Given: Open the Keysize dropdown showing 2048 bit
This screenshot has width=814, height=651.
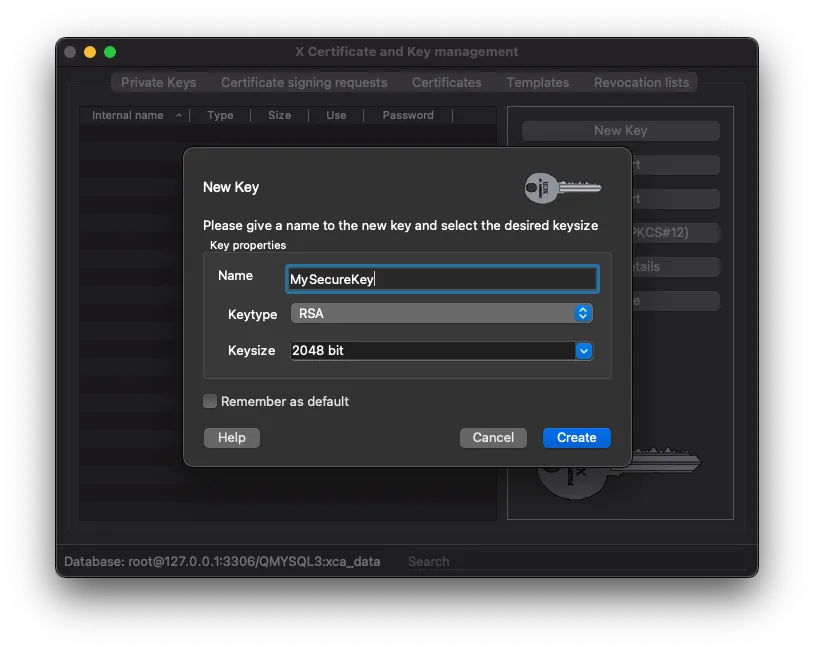Looking at the screenshot, I should 430,351.
